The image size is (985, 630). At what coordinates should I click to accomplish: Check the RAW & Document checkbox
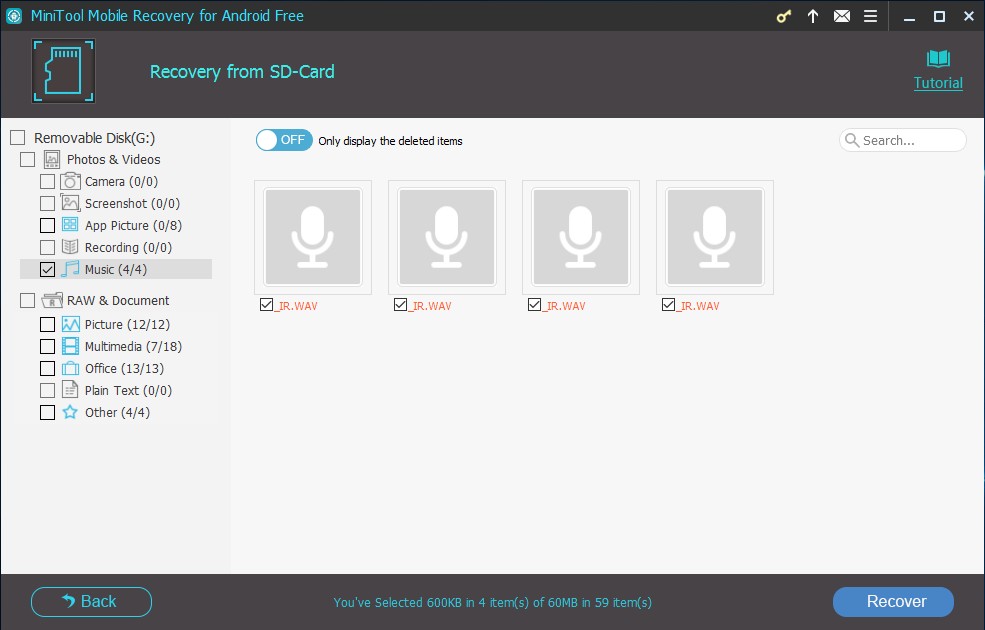click(28, 301)
